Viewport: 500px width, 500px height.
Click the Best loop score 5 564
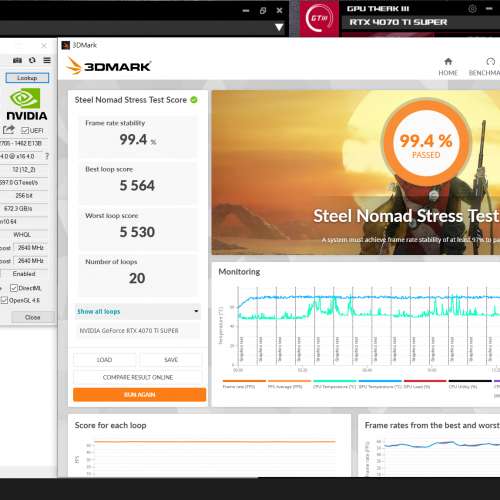pyautogui.click(x=137, y=186)
